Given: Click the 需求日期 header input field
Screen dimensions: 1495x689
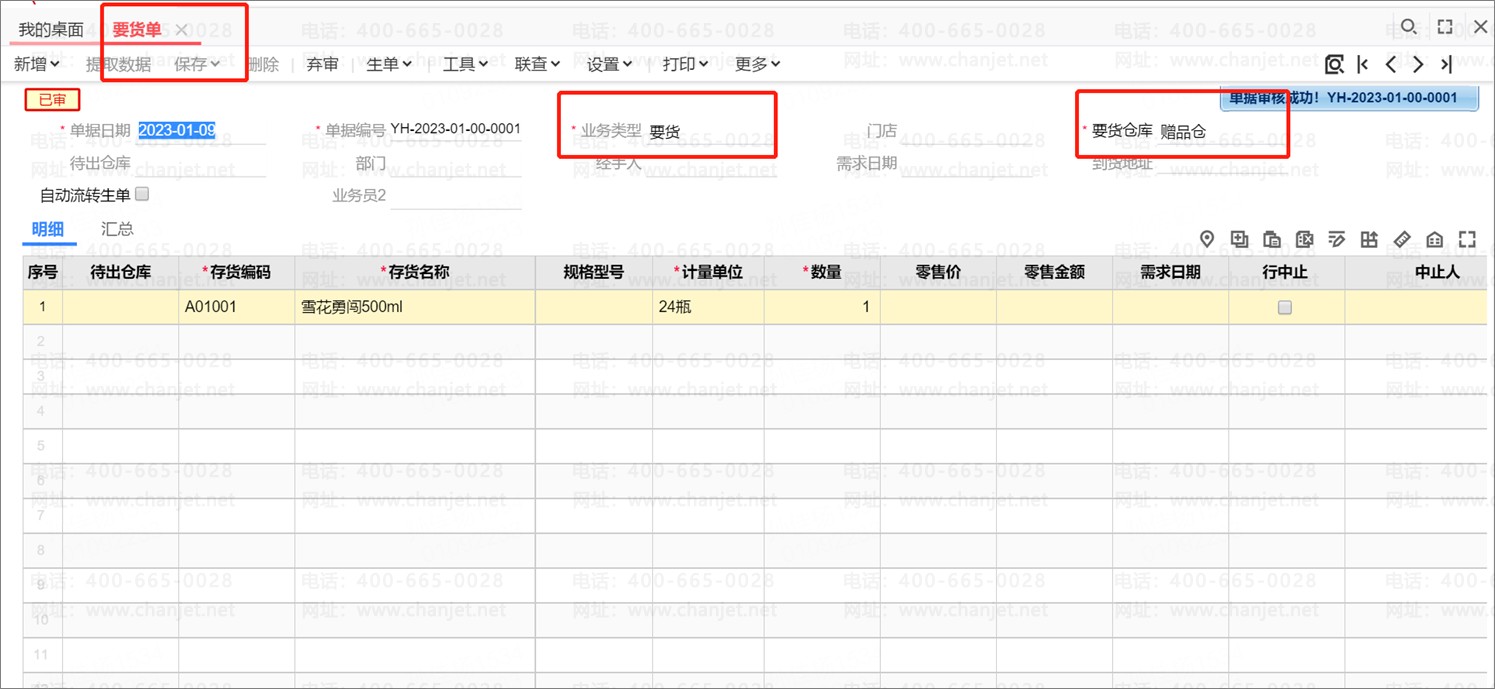Looking at the screenshot, I should pos(967,163).
